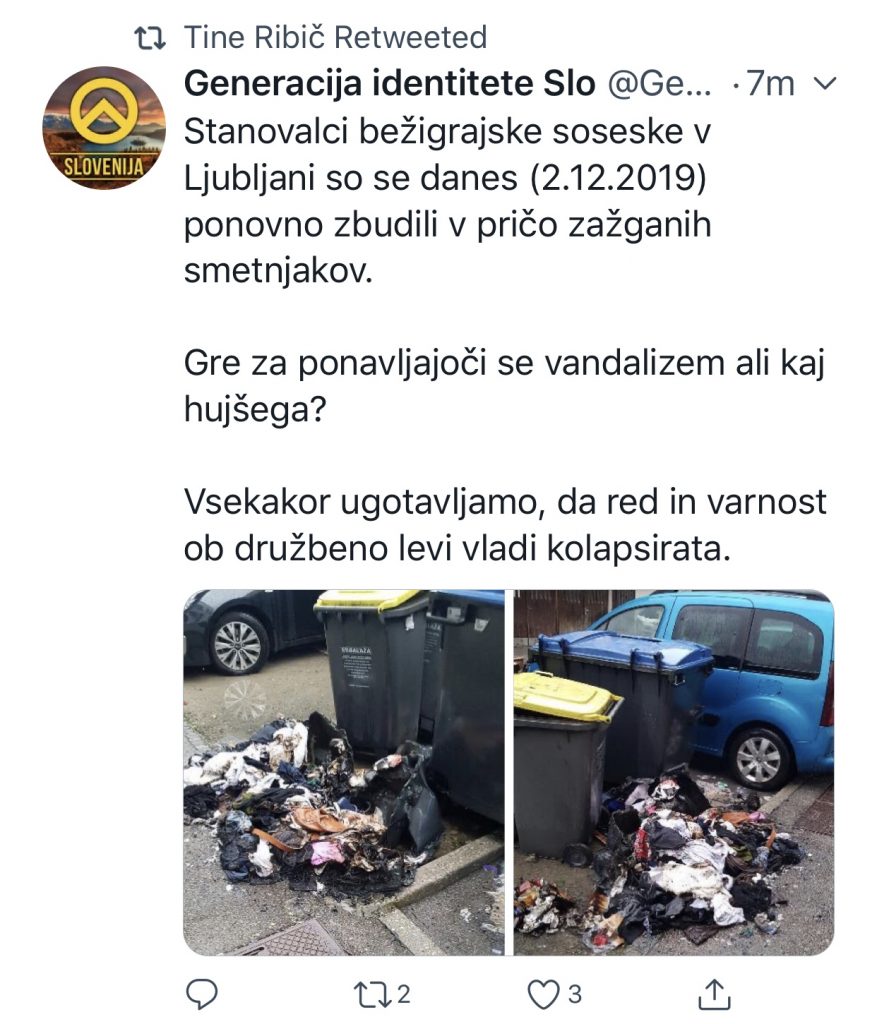Open Generacija identitete Slo profile avatar
877x1024 pixels.
click(104, 128)
